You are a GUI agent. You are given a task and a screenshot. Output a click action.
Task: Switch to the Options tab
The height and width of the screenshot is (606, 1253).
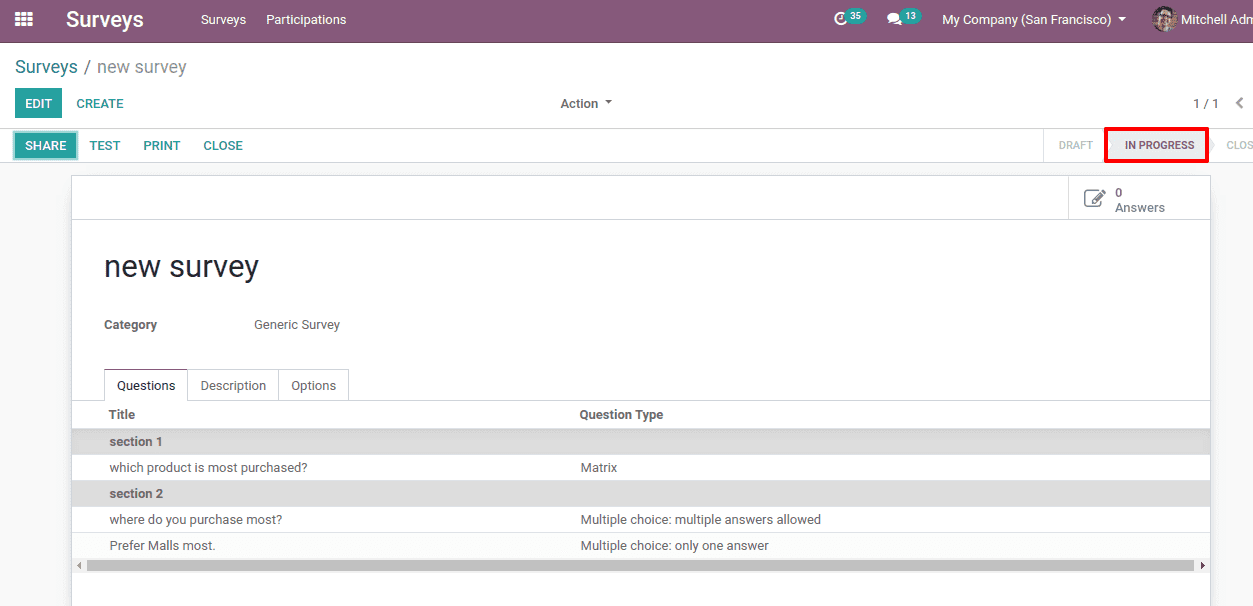coord(314,385)
